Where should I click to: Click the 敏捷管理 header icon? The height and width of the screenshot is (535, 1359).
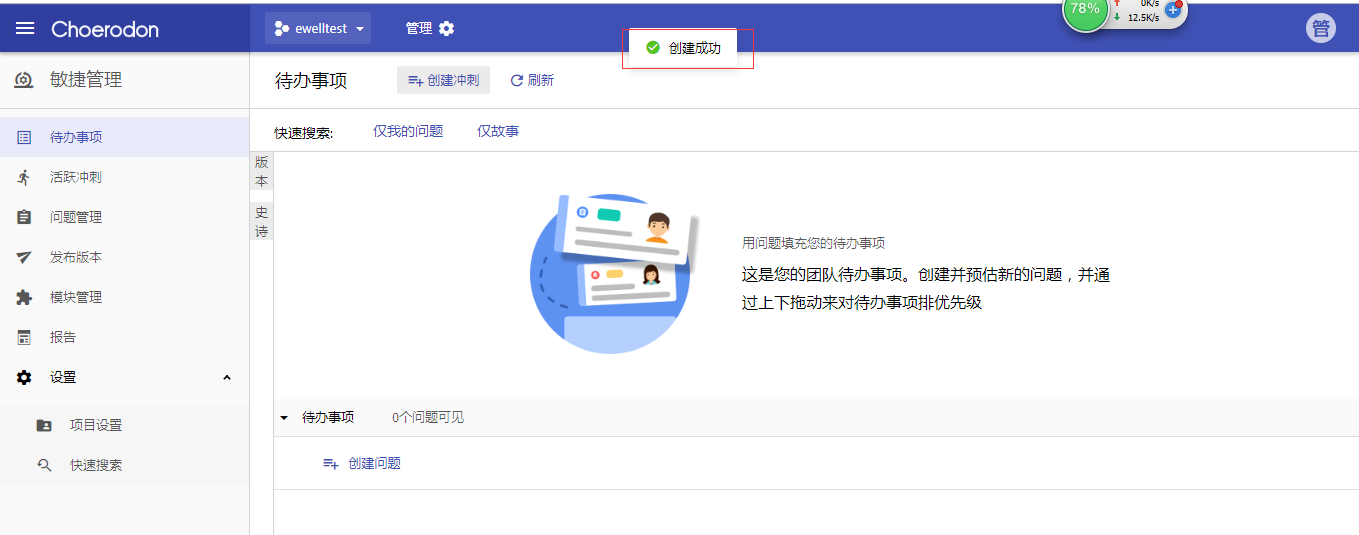[24, 80]
